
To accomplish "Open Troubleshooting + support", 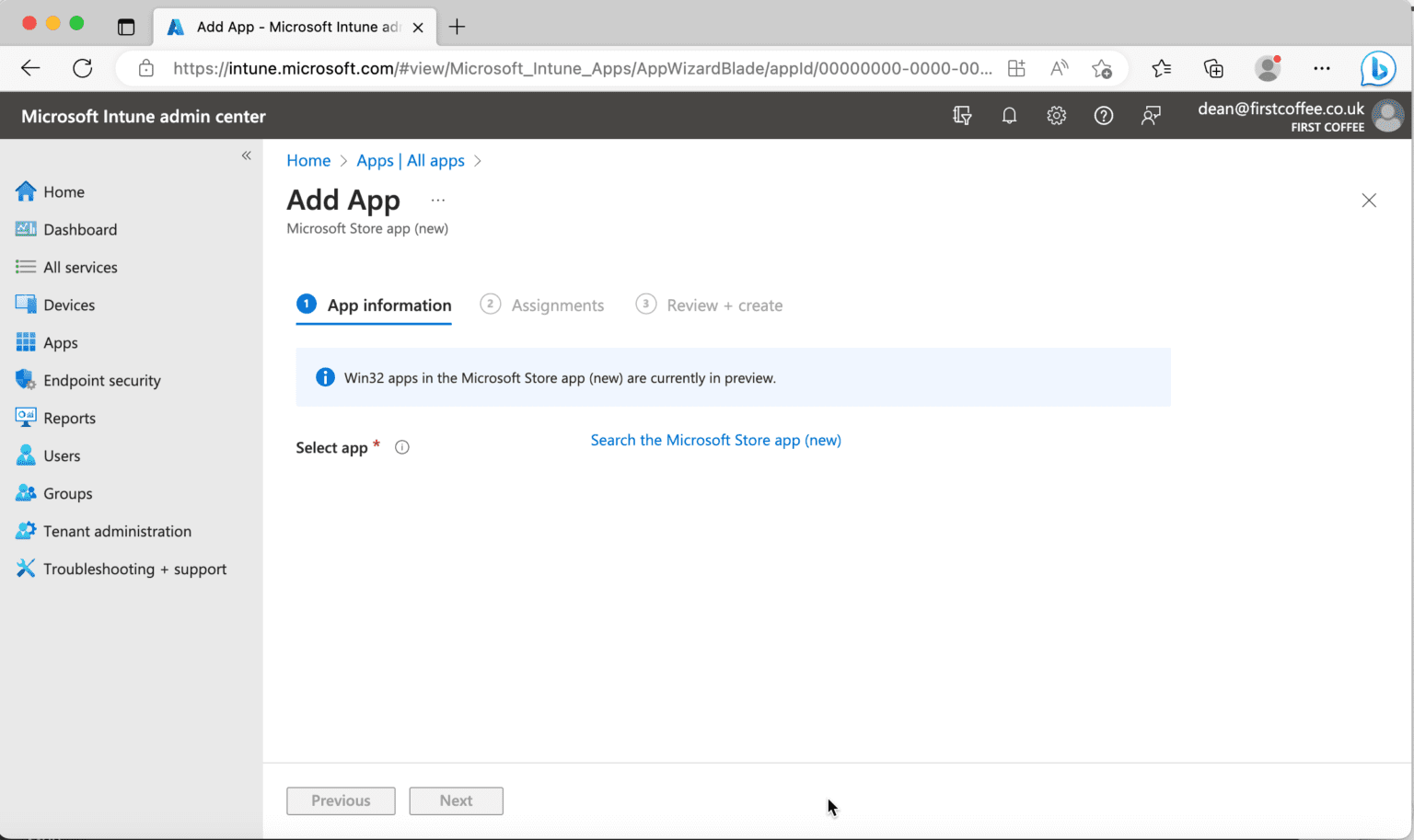I will point(135,569).
